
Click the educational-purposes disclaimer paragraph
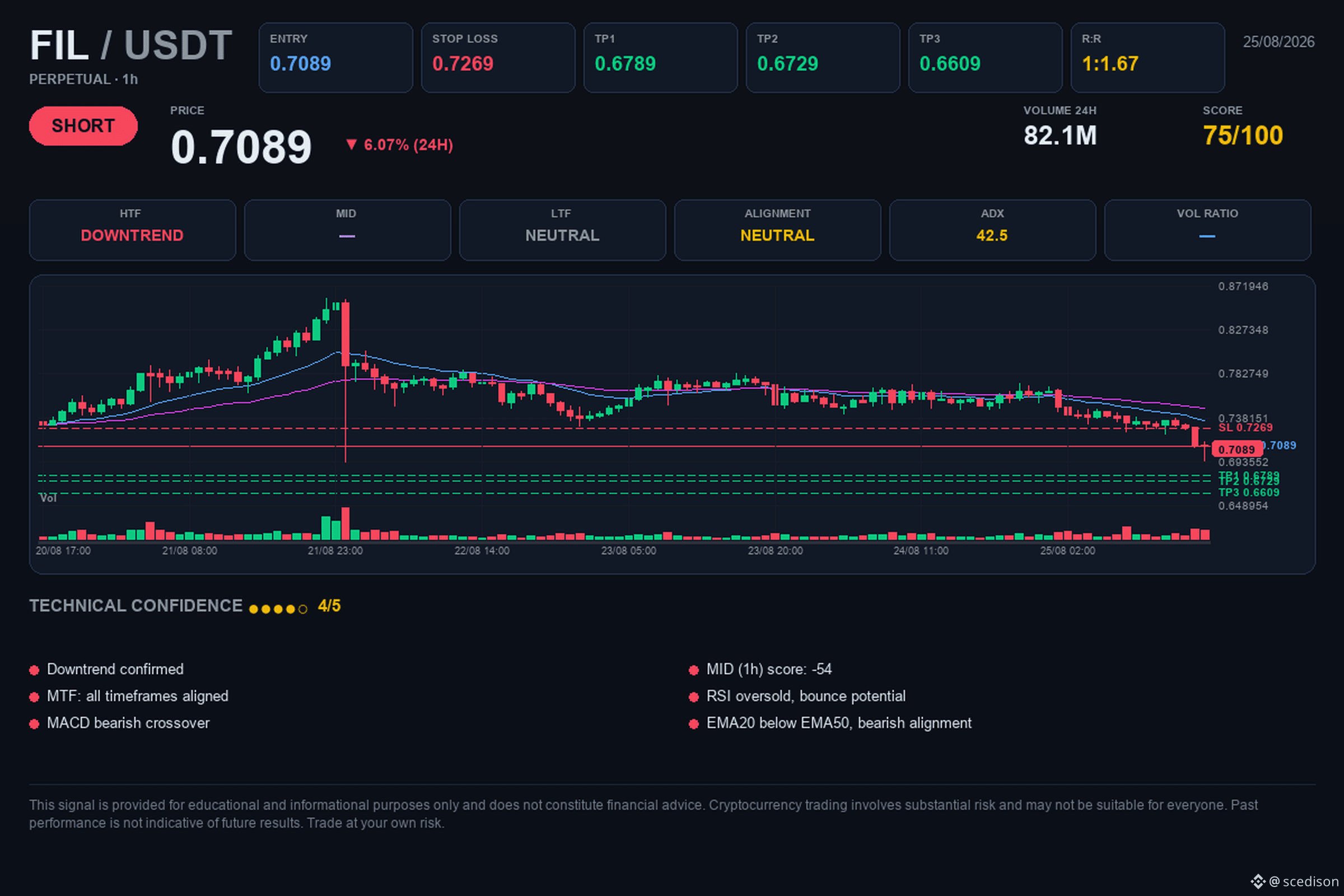coord(643,814)
